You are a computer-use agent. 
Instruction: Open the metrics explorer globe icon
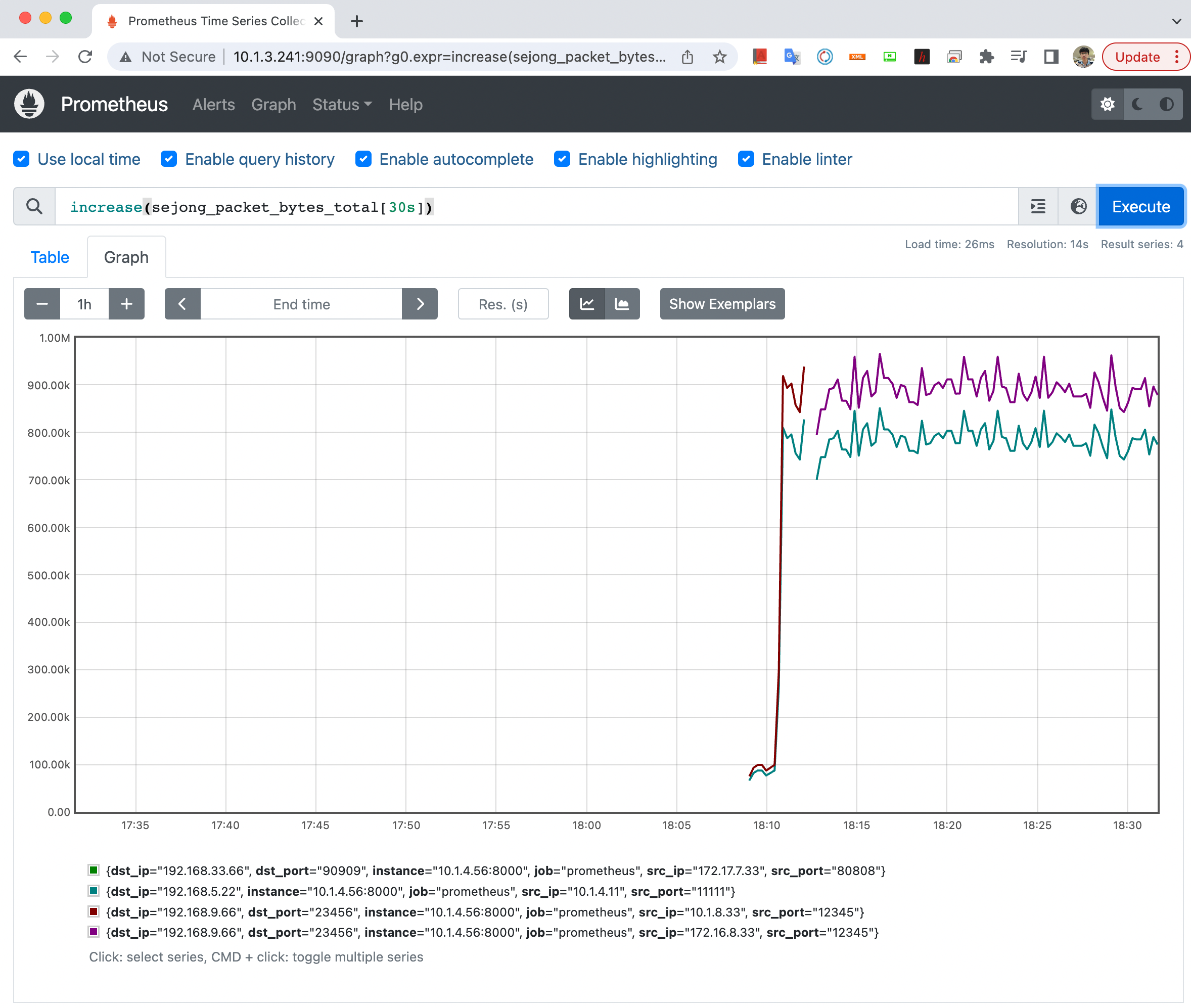1078,206
